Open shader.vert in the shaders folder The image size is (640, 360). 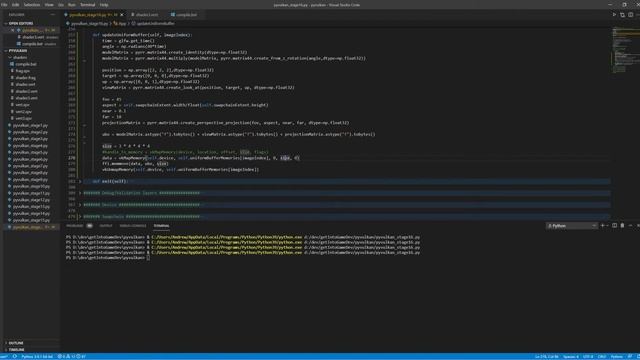tap(25, 84)
